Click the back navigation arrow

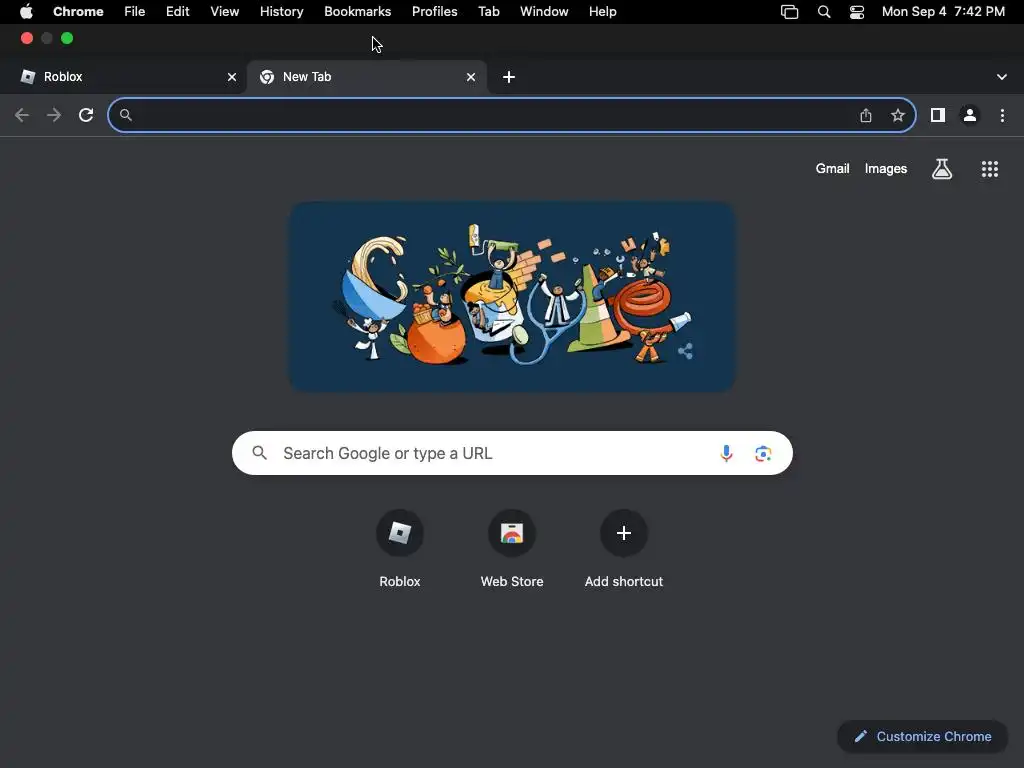(x=22, y=116)
